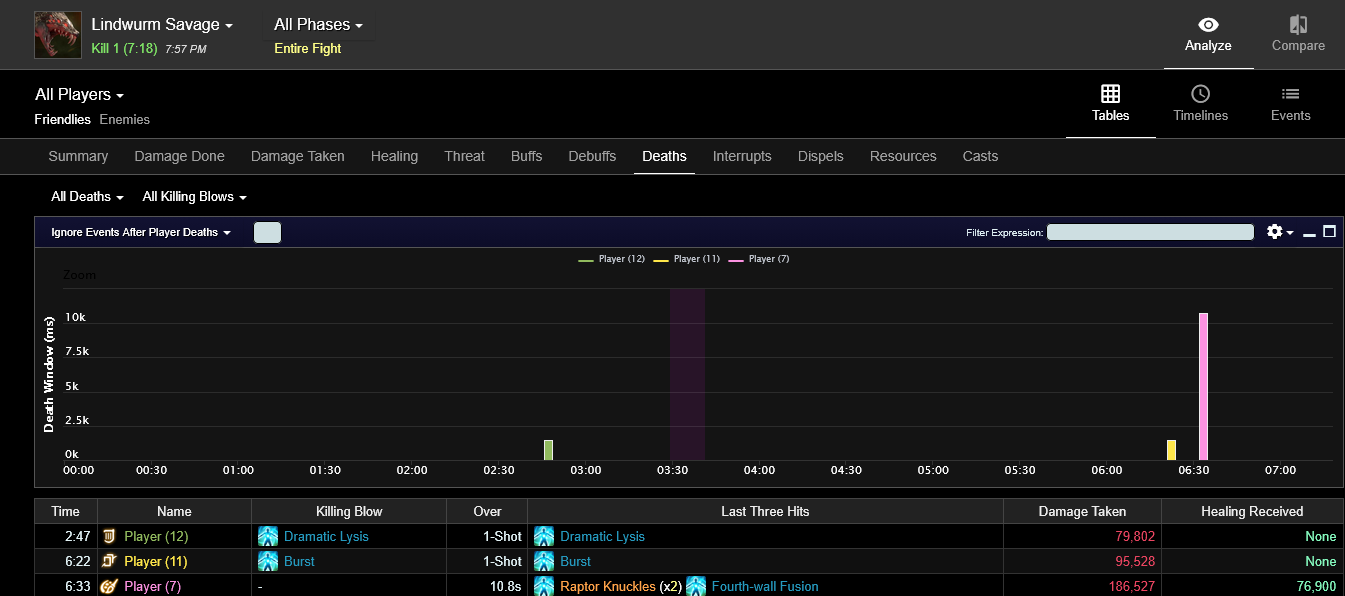The image size is (1345, 596).
Task: Open Player (12) name link
Action: point(156,537)
